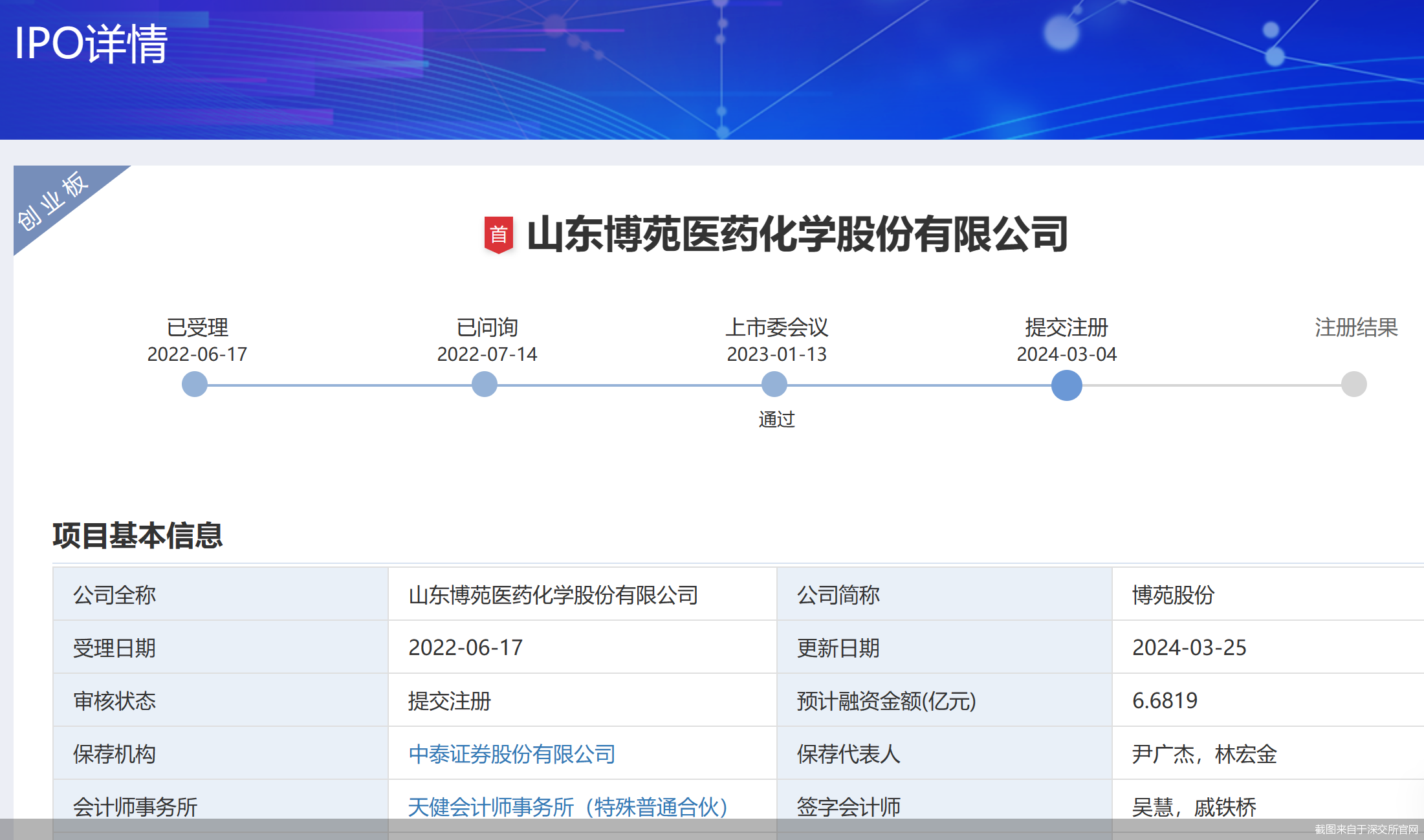
Task: Click the 预计融资金额(亿元) label
Action: point(886,701)
